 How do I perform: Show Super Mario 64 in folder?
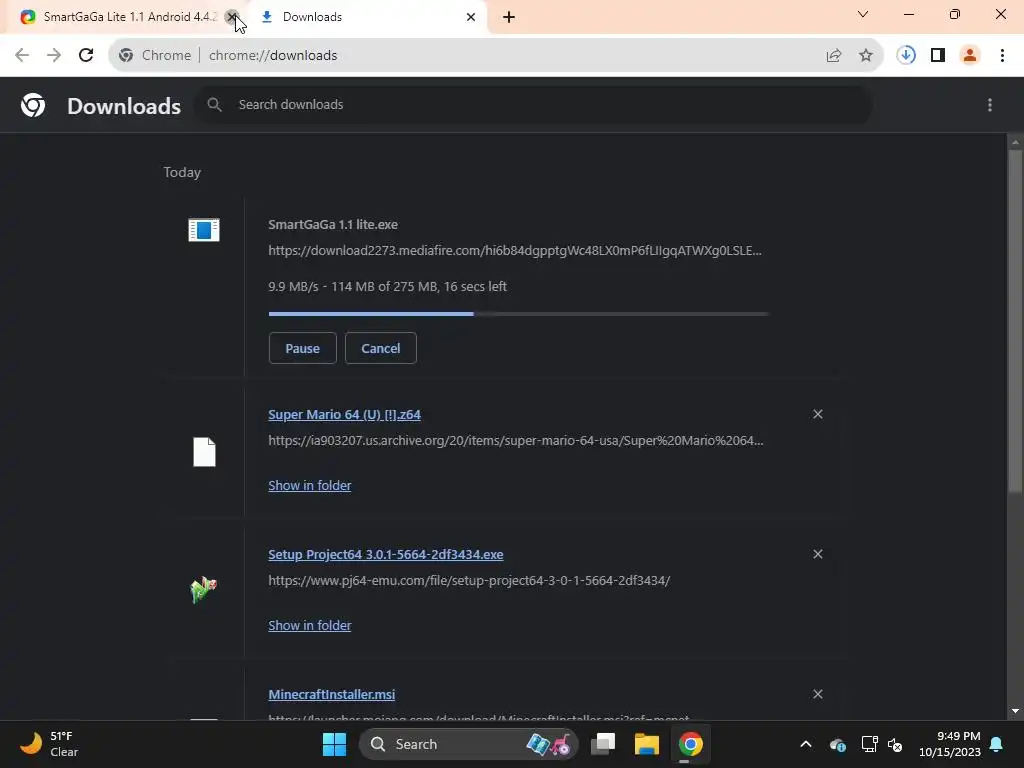[x=310, y=485]
